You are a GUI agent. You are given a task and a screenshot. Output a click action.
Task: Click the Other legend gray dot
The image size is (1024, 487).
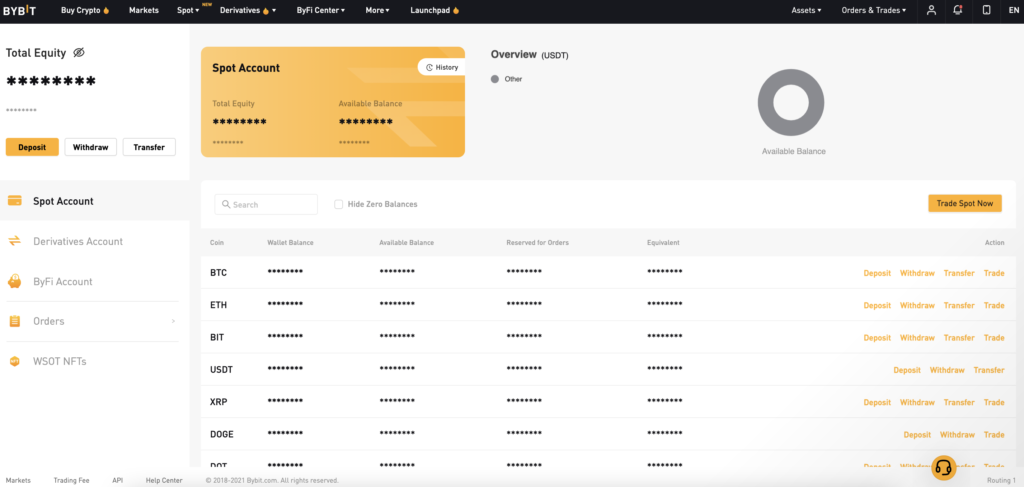(x=494, y=79)
